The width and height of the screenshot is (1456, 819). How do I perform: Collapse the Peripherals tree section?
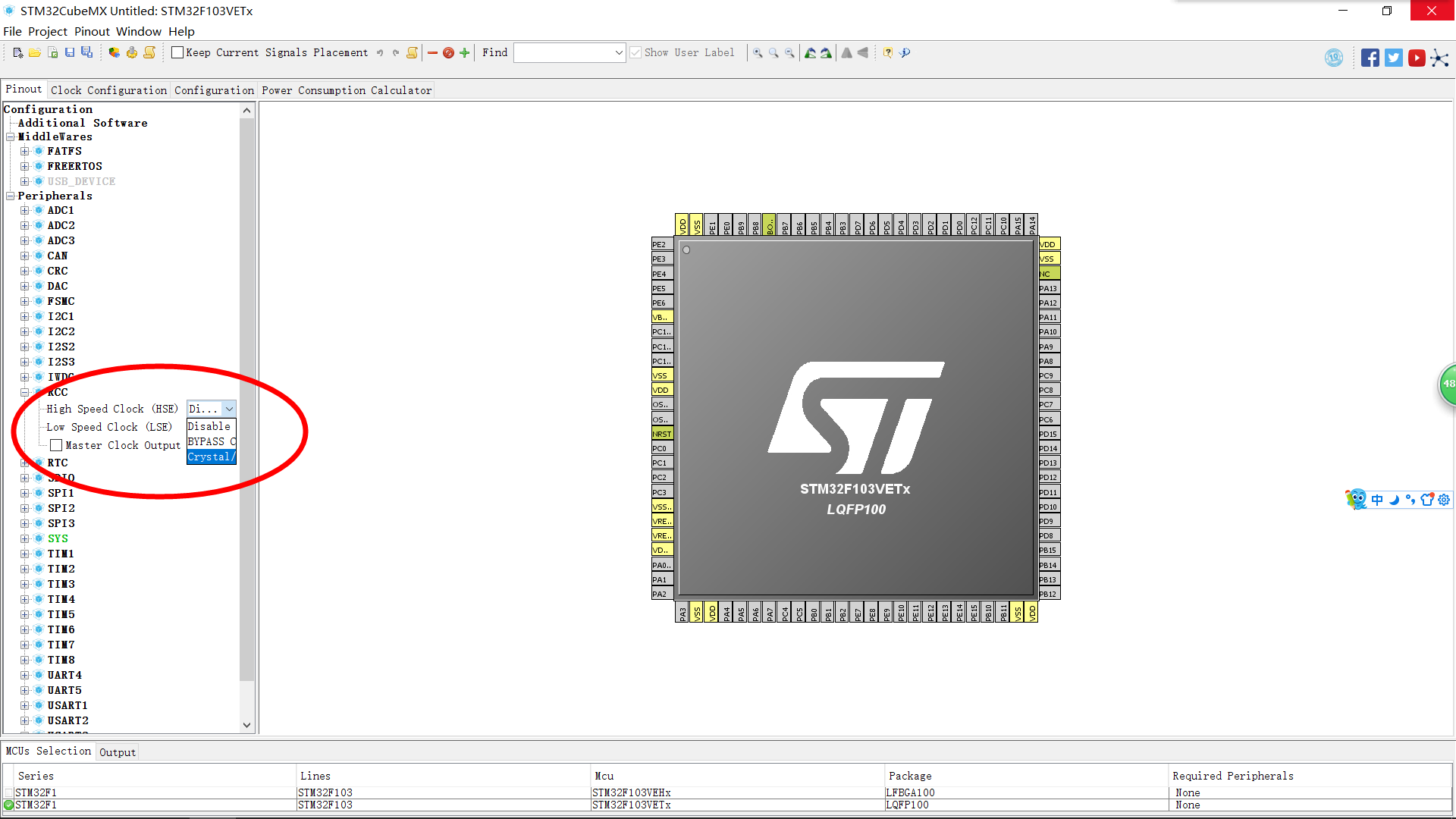point(11,196)
